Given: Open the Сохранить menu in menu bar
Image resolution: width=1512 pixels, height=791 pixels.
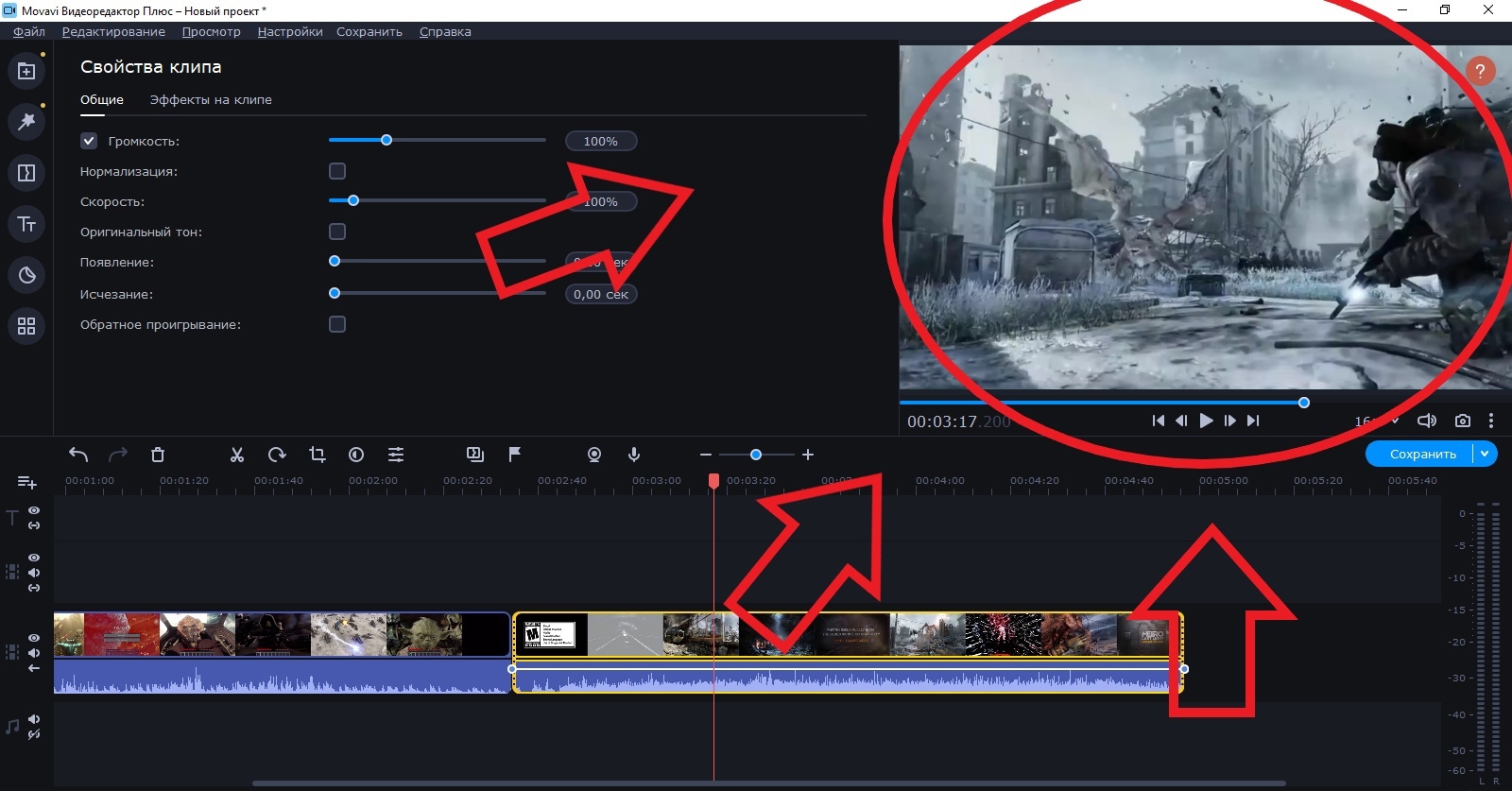Looking at the screenshot, I should (x=369, y=31).
